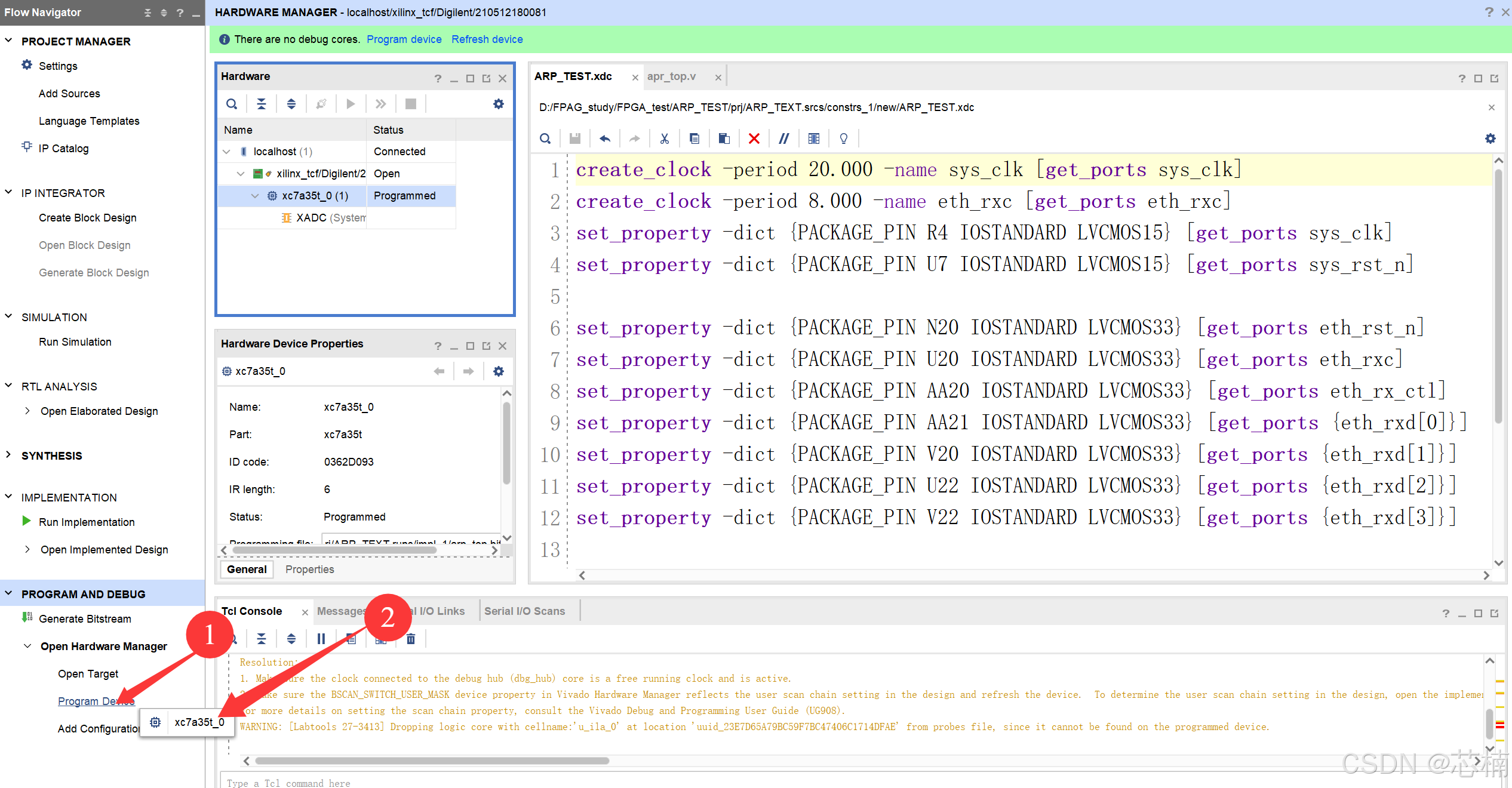Click the Program device play icon in Hardware toolbar

[351, 103]
